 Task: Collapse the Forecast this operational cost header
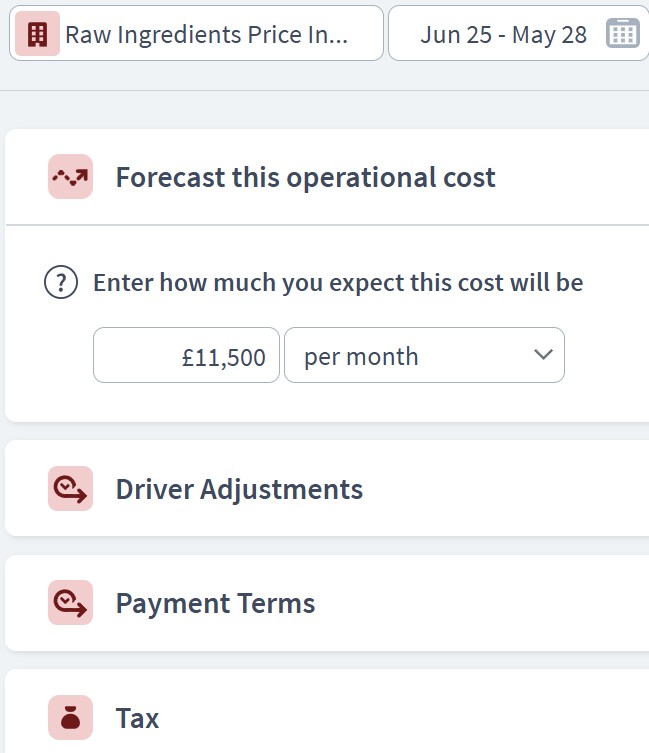[x=327, y=177]
